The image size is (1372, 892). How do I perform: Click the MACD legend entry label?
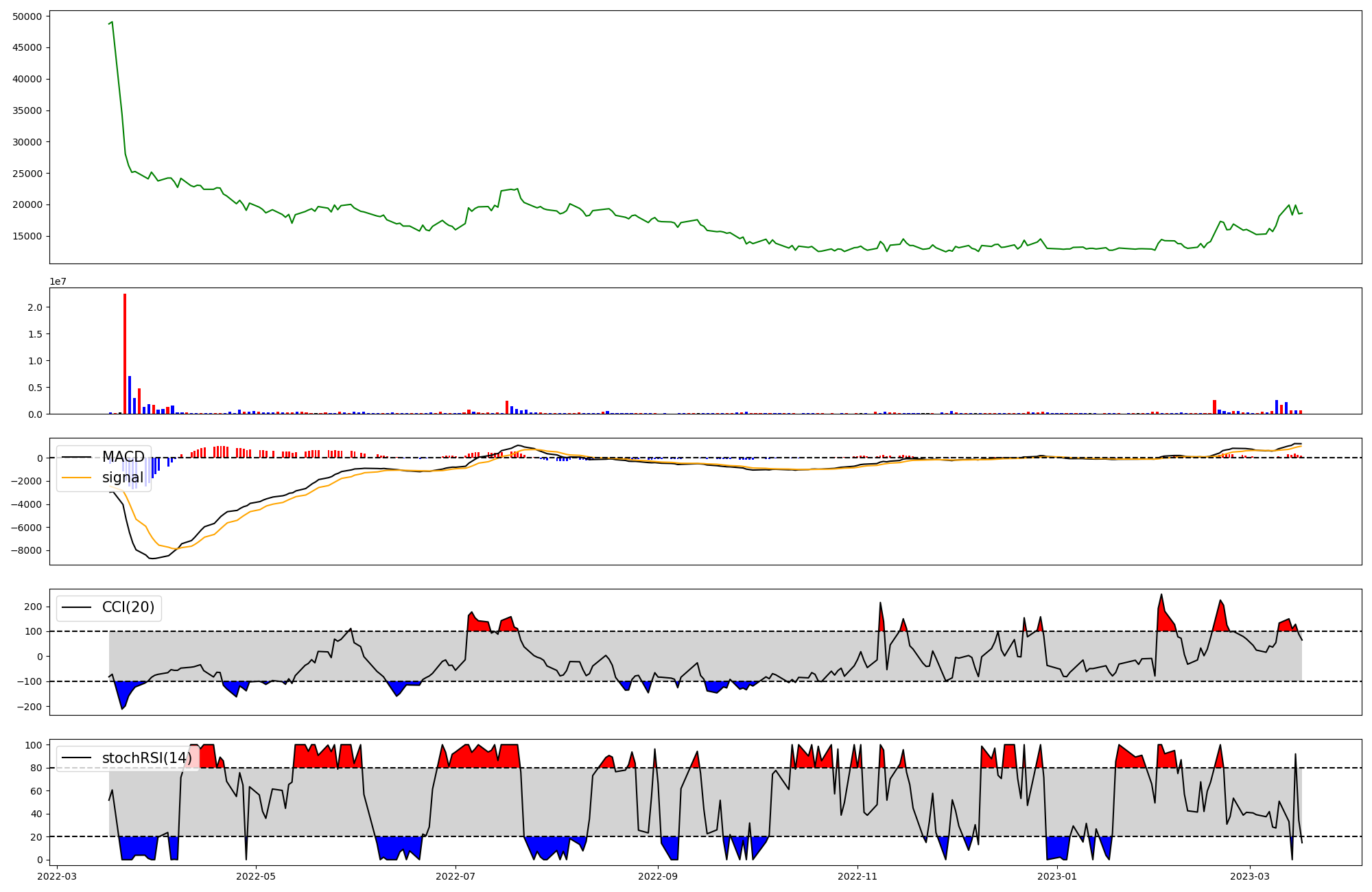(x=123, y=457)
